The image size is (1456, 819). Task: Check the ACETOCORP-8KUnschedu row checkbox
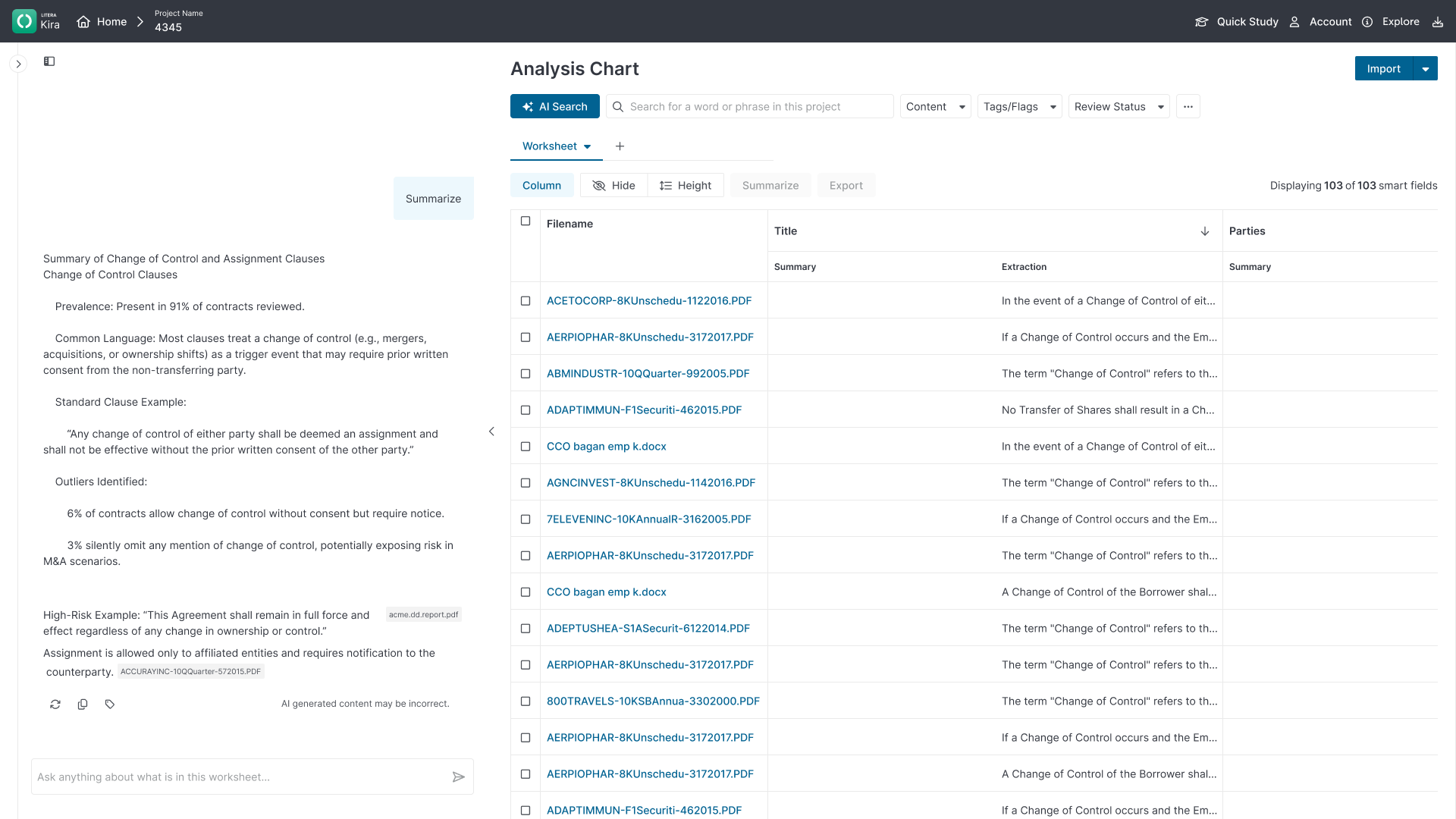[x=526, y=301]
